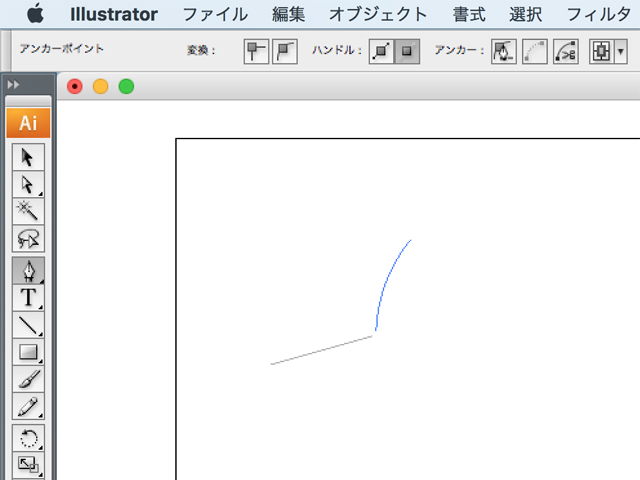This screenshot has width=640, height=480.
Task: Select the Paintbrush tool
Action: pos(28,379)
